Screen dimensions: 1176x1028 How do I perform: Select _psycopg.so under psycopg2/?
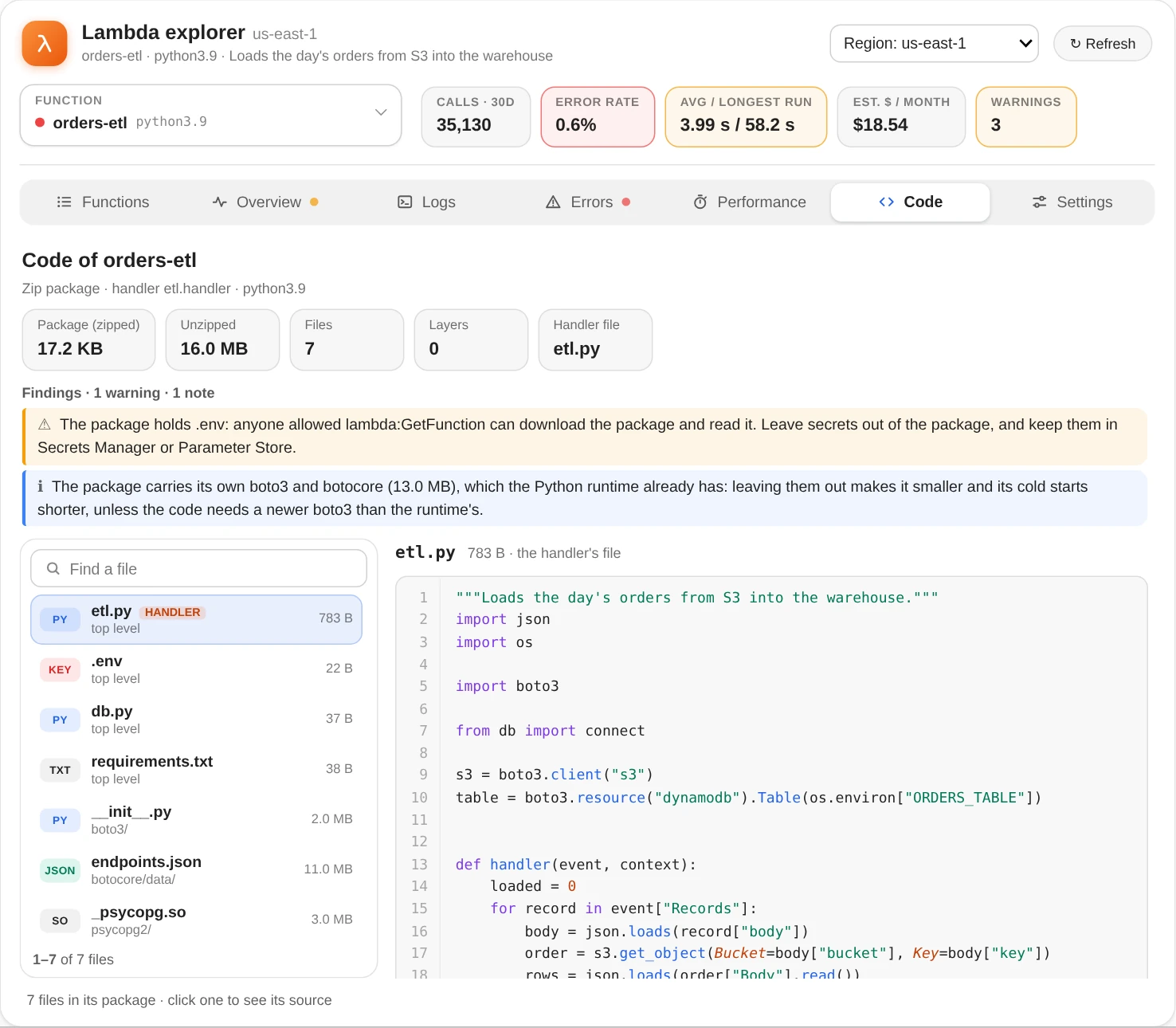[196, 920]
